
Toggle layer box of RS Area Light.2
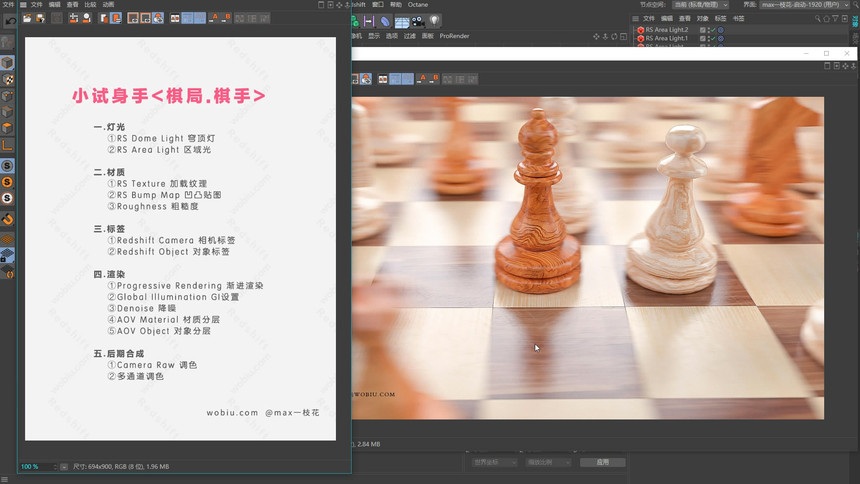(703, 30)
